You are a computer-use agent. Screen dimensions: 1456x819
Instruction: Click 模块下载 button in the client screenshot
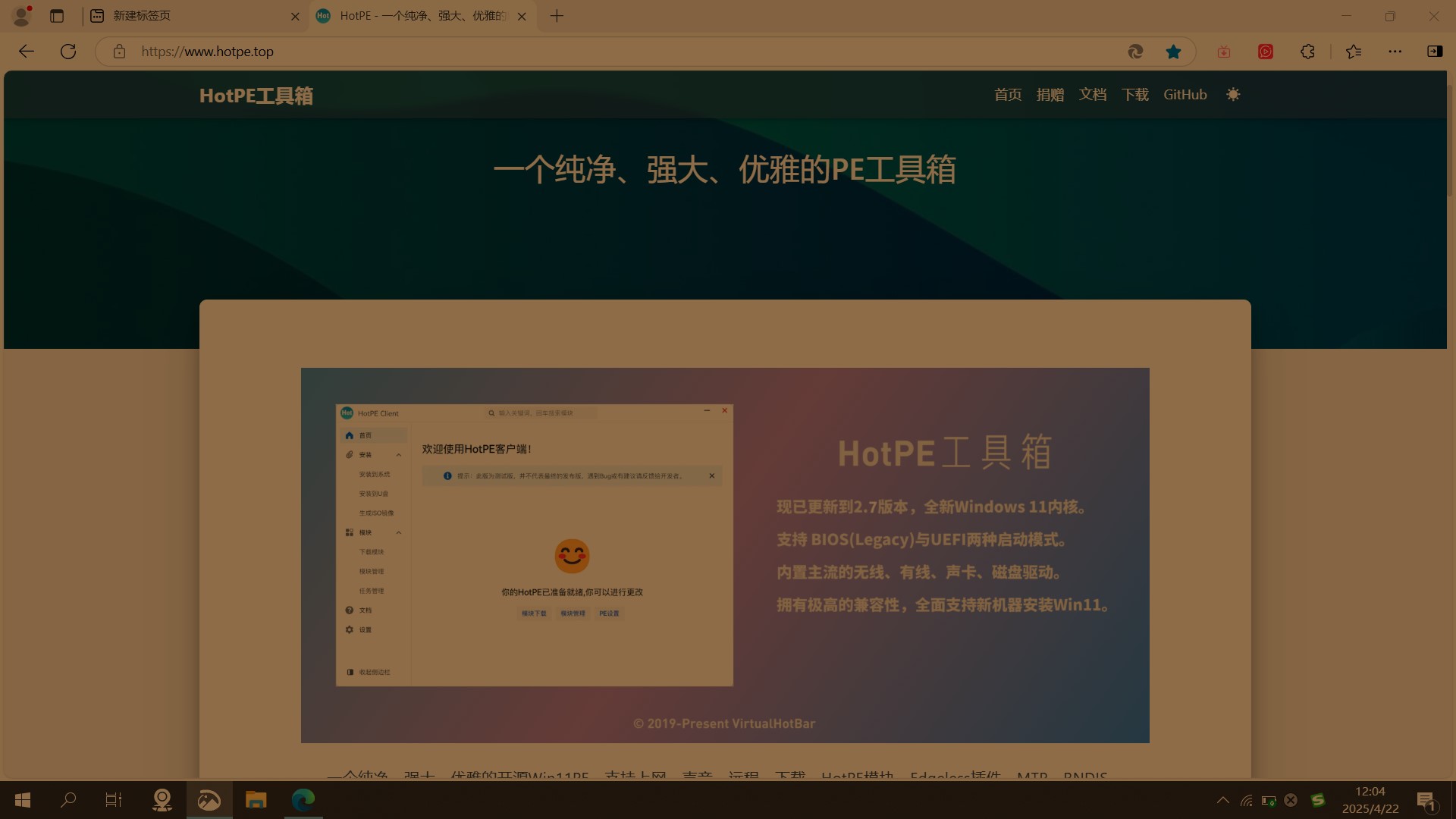click(x=534, y=613)
